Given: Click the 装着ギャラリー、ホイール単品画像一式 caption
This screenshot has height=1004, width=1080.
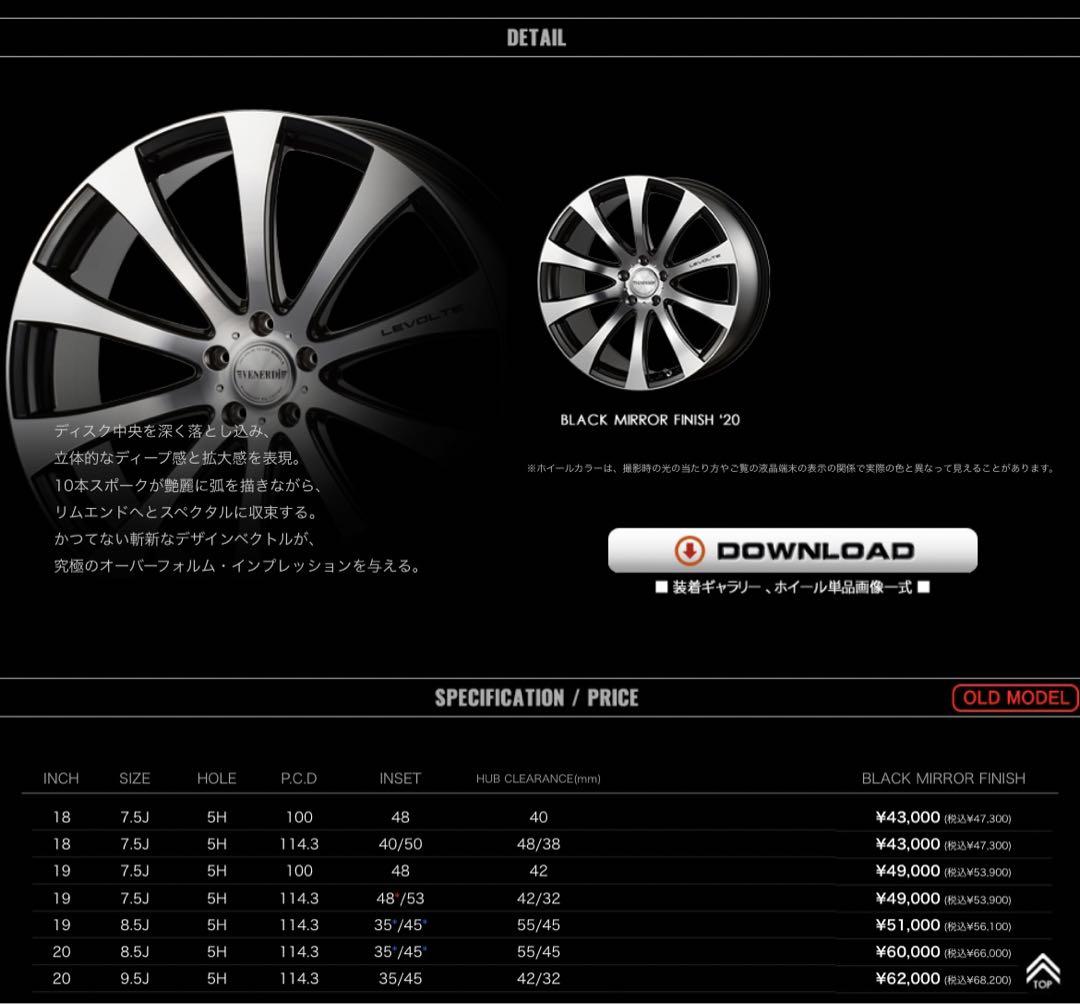Looking at the screenshot, I should click(792, 587).
